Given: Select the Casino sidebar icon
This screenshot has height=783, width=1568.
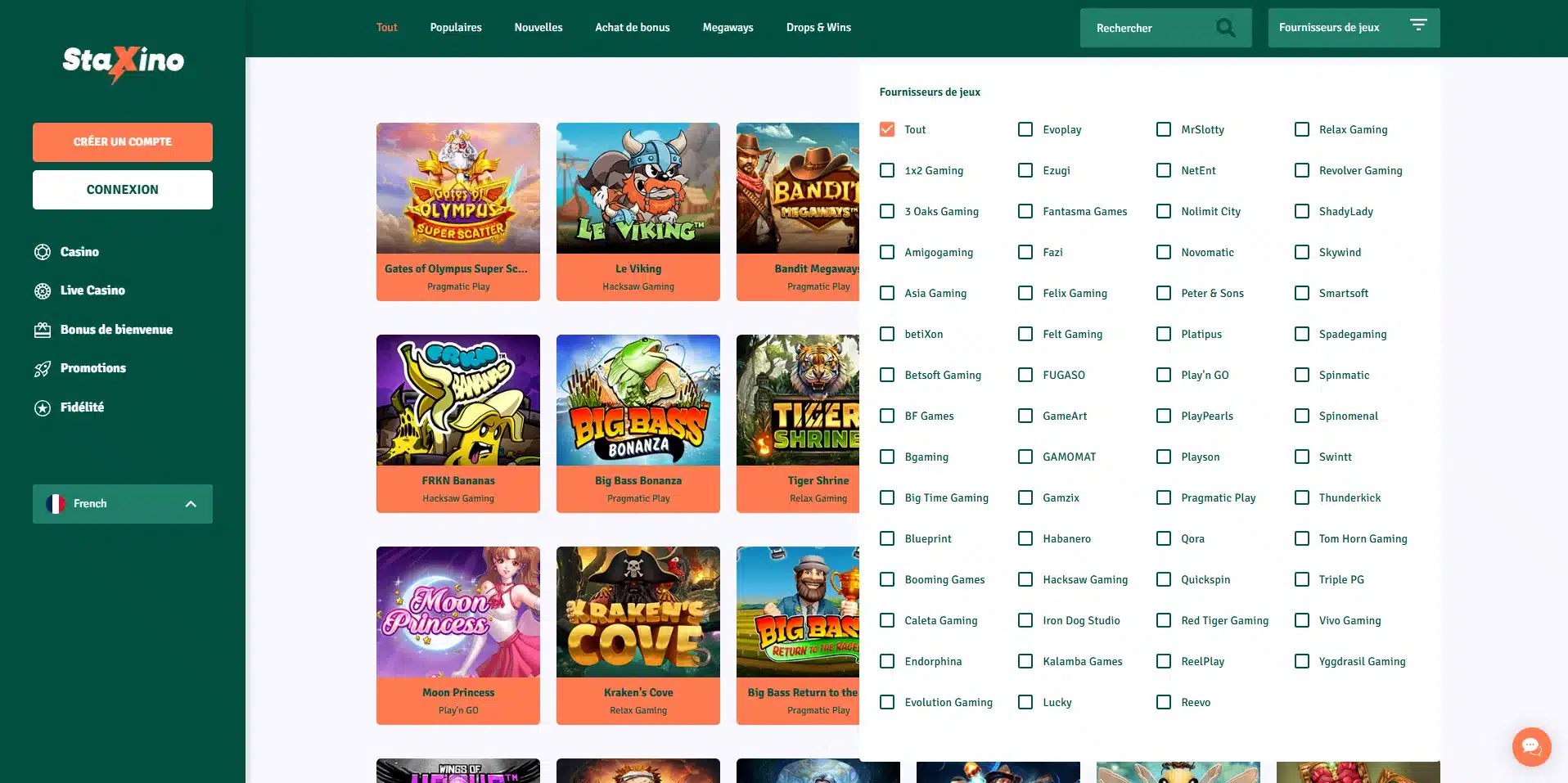Looking at the screenshot, I should tap(43, 252).
